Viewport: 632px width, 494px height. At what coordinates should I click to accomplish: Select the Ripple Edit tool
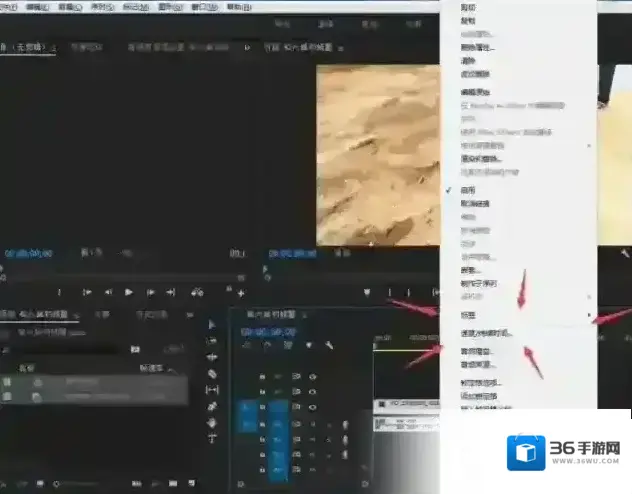coord(212,357)
